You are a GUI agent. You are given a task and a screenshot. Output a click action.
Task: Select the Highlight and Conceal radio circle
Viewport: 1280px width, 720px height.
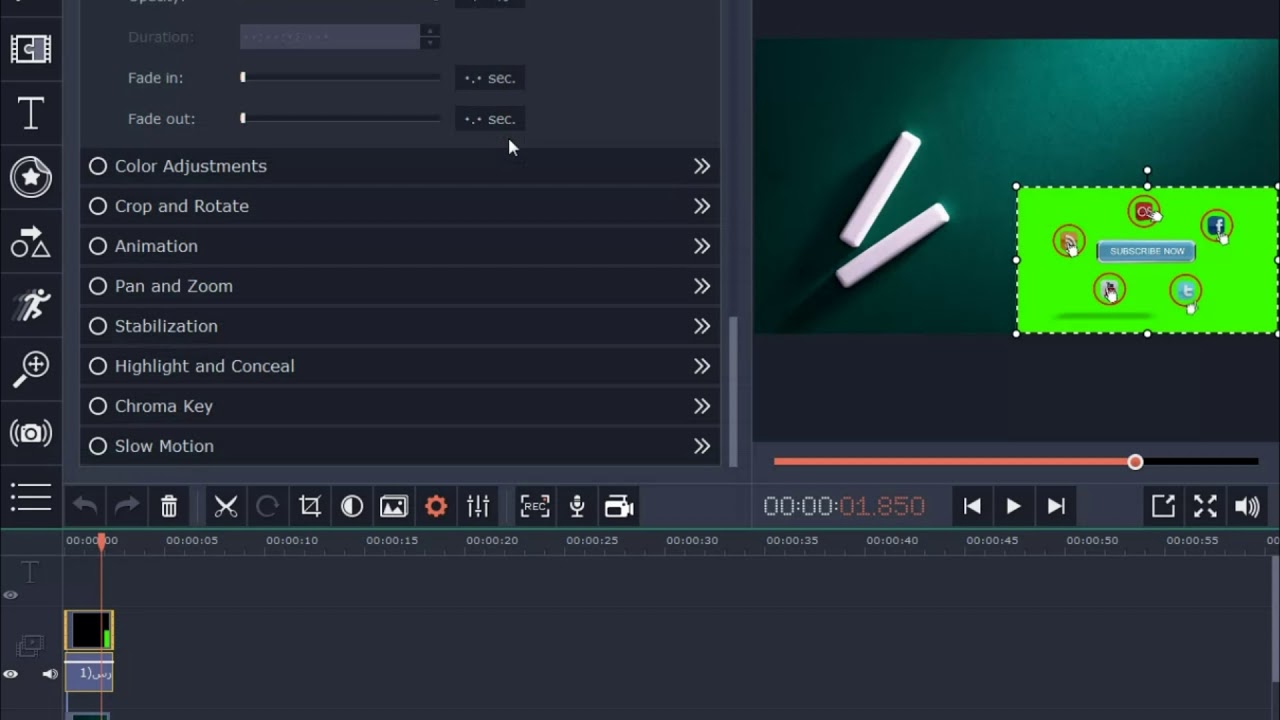(98, 366)
